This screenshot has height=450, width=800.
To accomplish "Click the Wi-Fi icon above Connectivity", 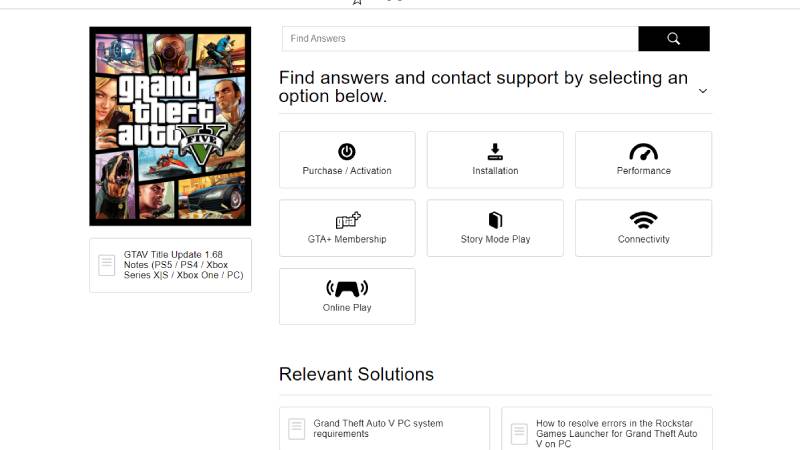I will (643, 220).
